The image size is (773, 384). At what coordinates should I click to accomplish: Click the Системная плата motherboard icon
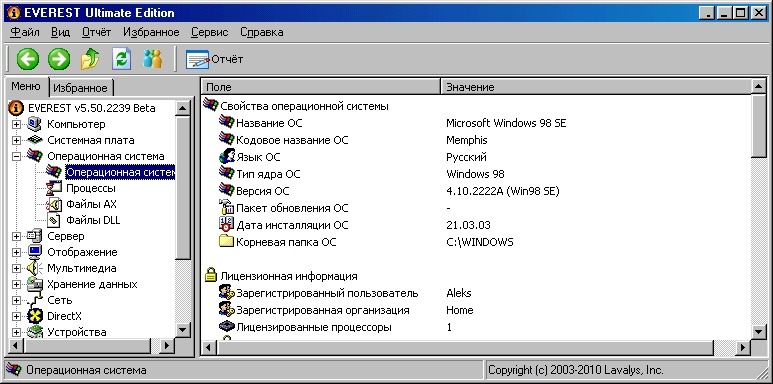point(35,140)
